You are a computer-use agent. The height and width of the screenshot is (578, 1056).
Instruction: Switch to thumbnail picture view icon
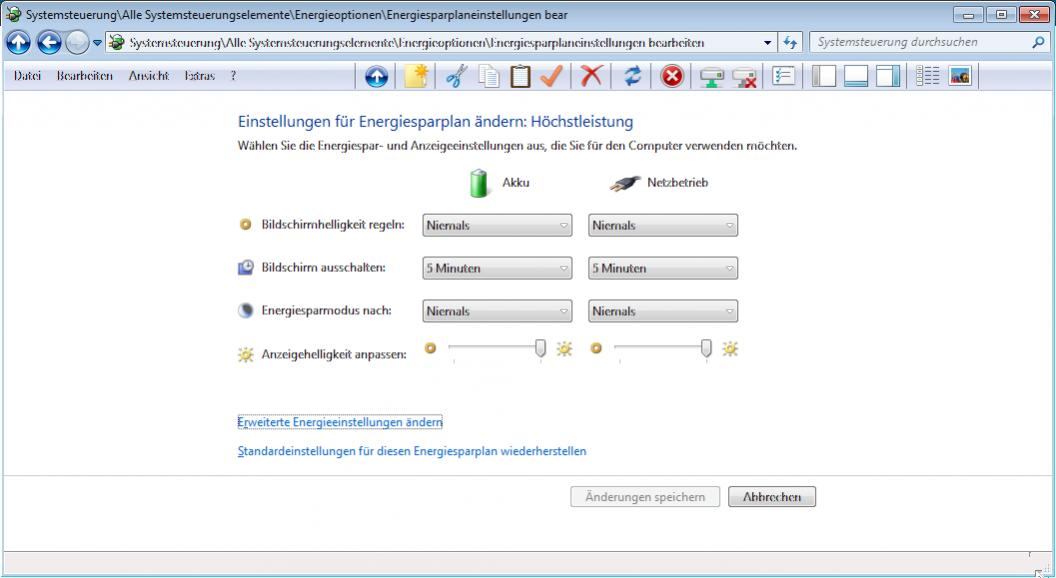click(x=960, y=75)
